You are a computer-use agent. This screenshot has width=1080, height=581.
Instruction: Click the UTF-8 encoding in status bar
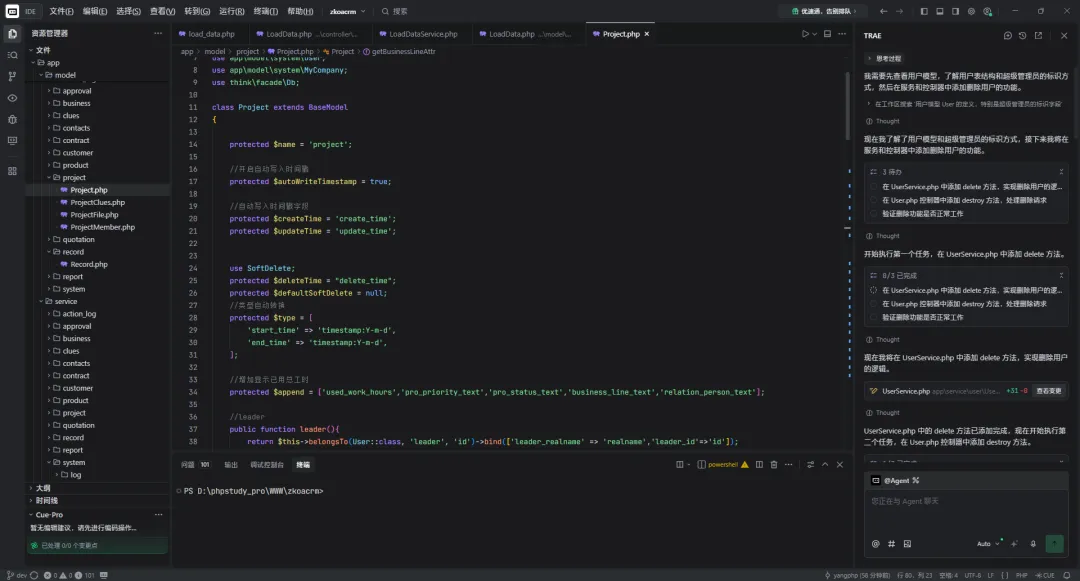tap(973, 575)
